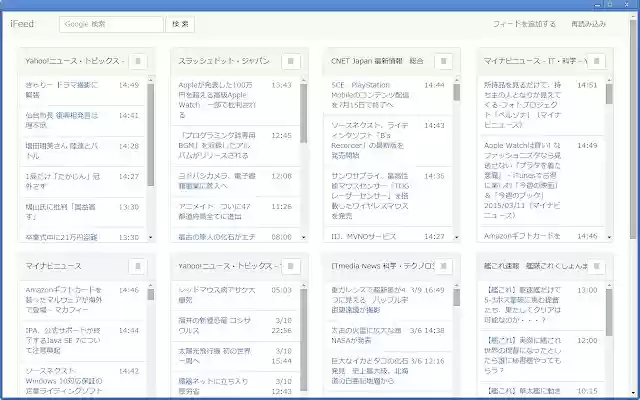Open the フィードを追加する link

tap(524, 24)
